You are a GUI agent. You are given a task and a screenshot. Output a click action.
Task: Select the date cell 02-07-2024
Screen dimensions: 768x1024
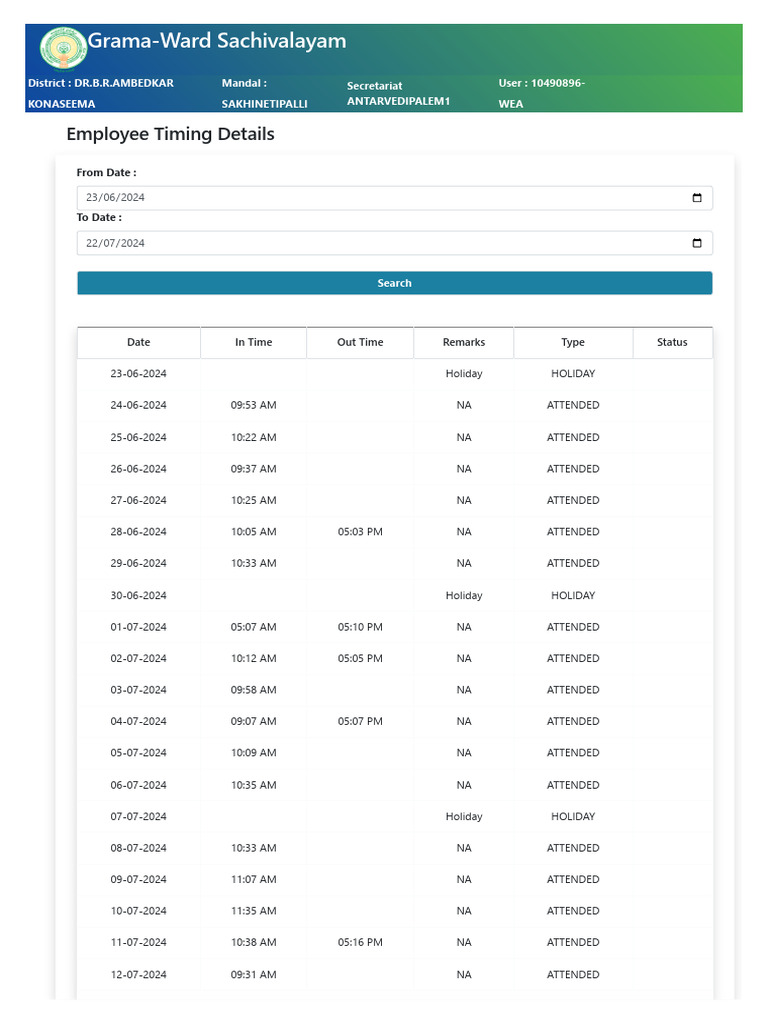pyautogui.click(x=138, y=658)
